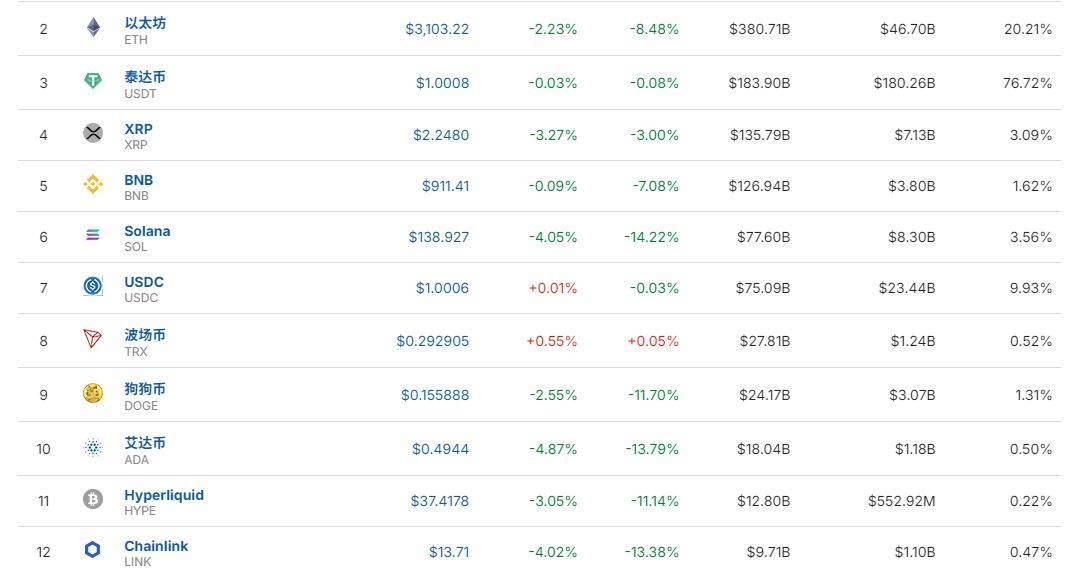Click the XRP market cap $135.79B
1092x577 pixels.
(759, 135)
